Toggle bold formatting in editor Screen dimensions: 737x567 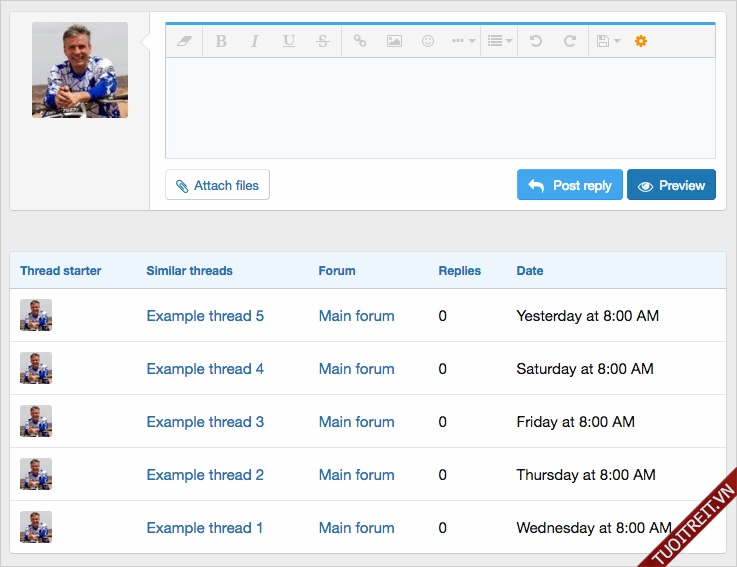[221, 41]
